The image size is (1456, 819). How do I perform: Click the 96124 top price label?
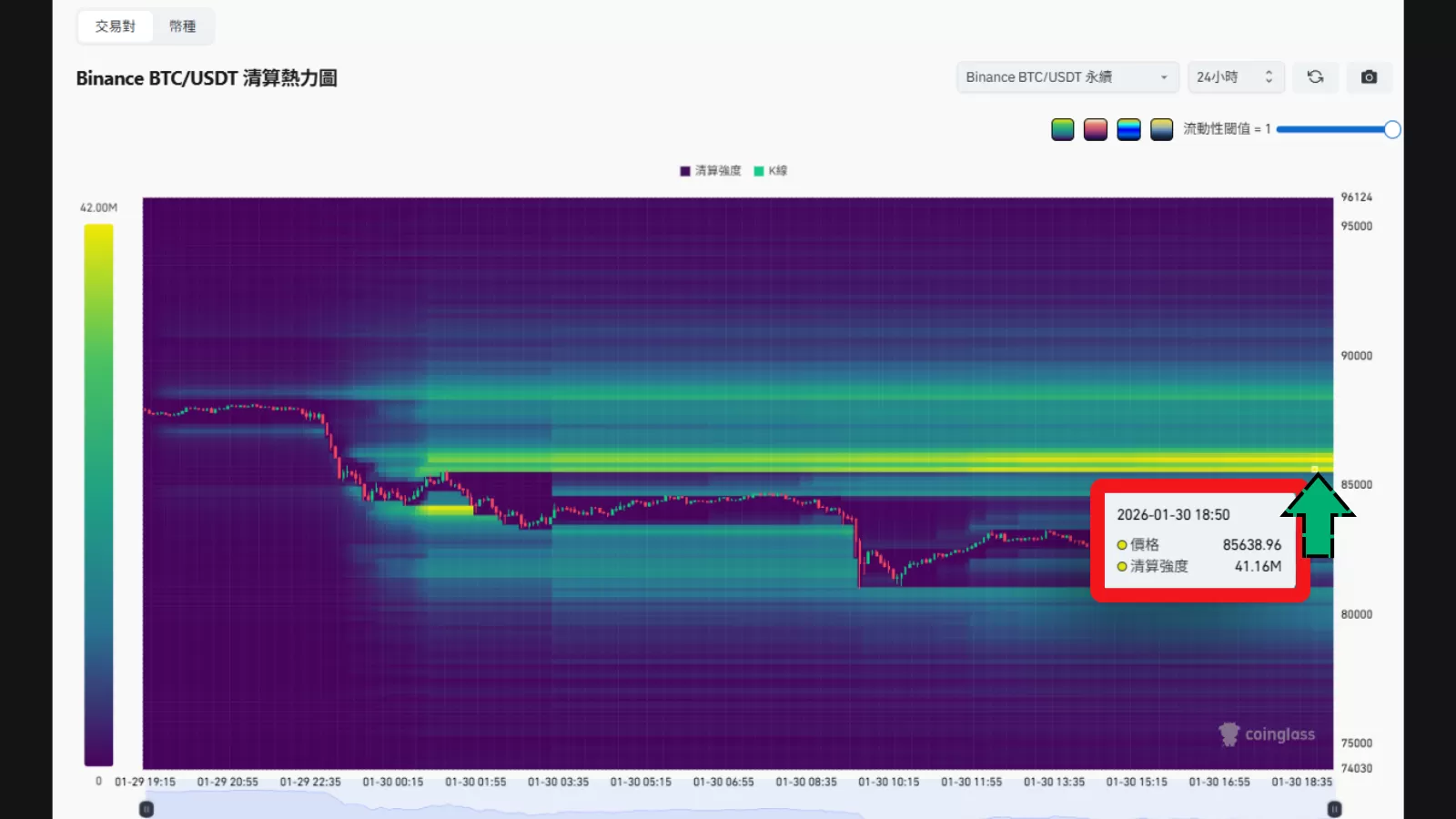coord(1356,197)
